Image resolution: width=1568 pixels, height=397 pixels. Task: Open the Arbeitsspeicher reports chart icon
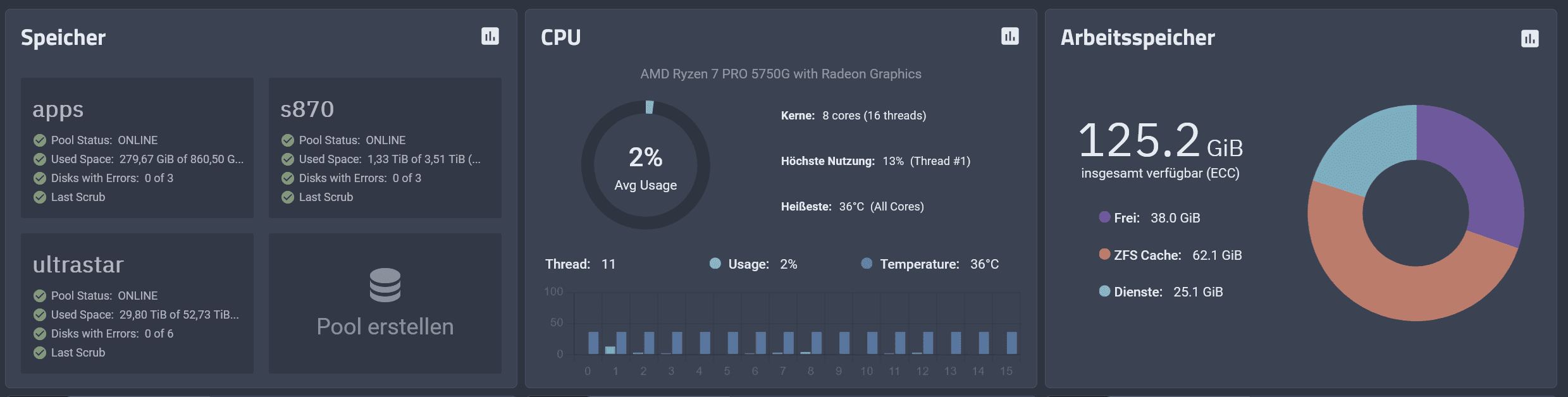1529,39
